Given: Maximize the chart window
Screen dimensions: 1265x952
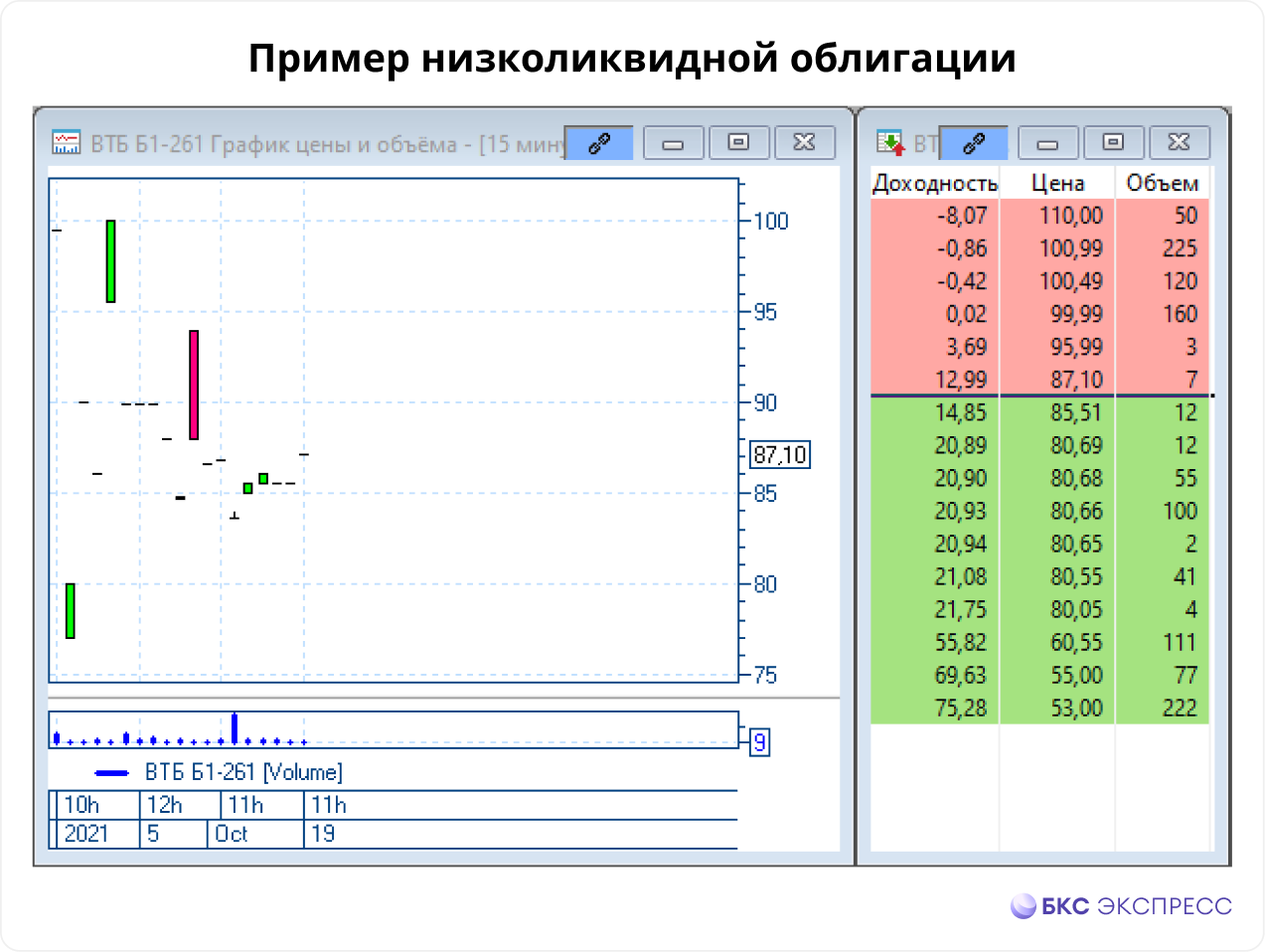Looking at the screenshot, I should tap(738, 143).
